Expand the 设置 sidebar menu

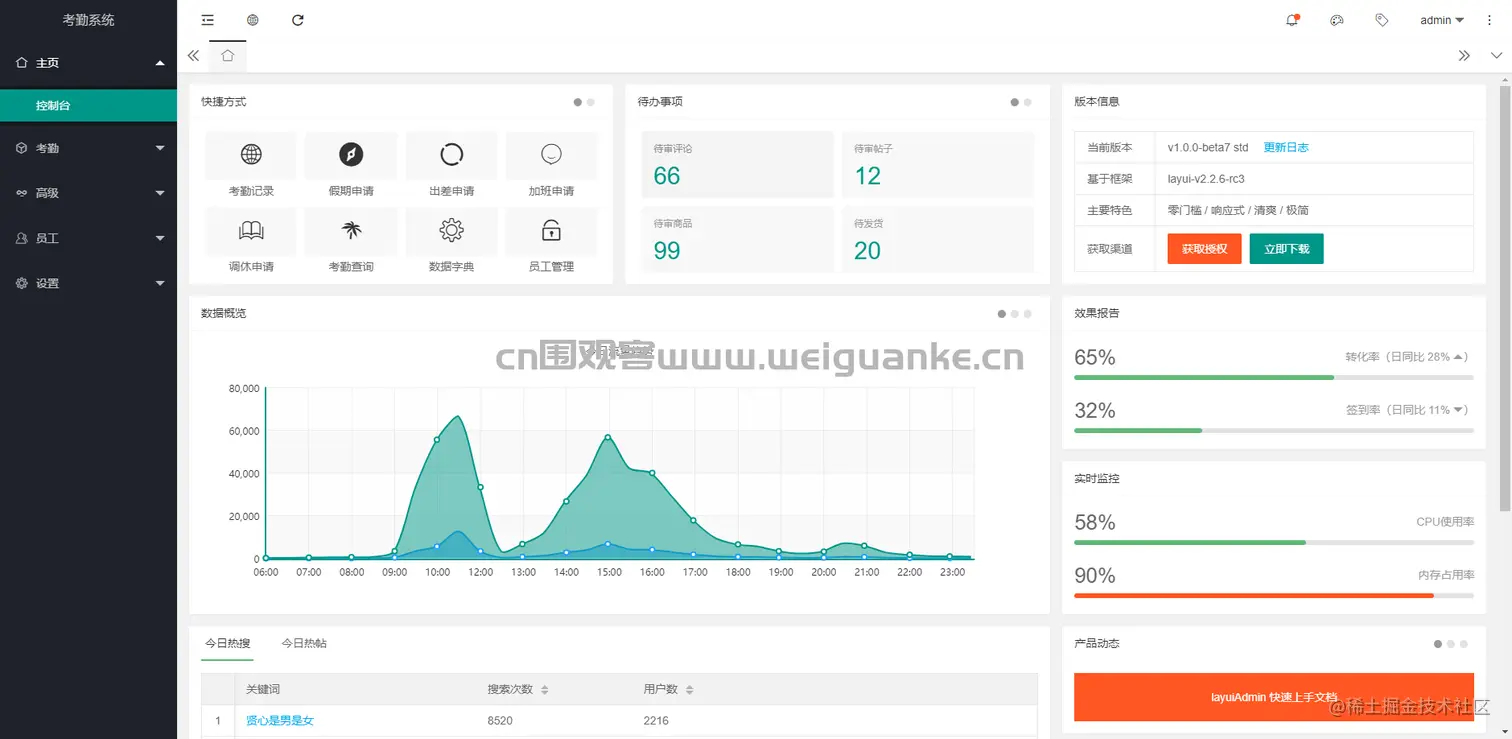pos(88,283)
